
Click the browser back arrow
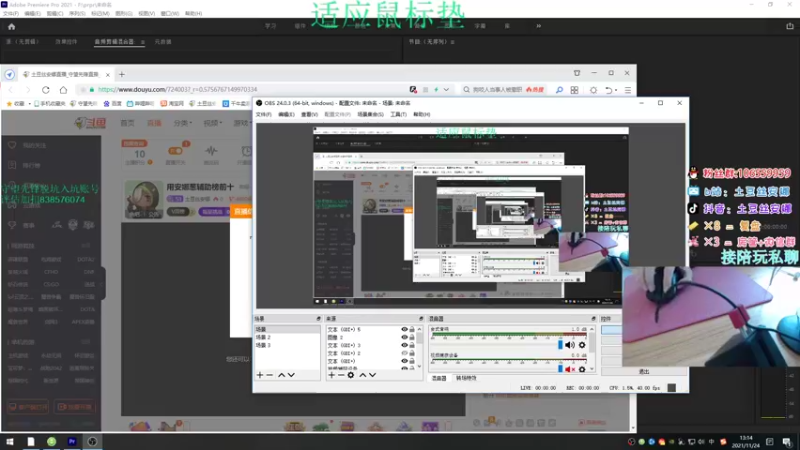tap(11, 90)
